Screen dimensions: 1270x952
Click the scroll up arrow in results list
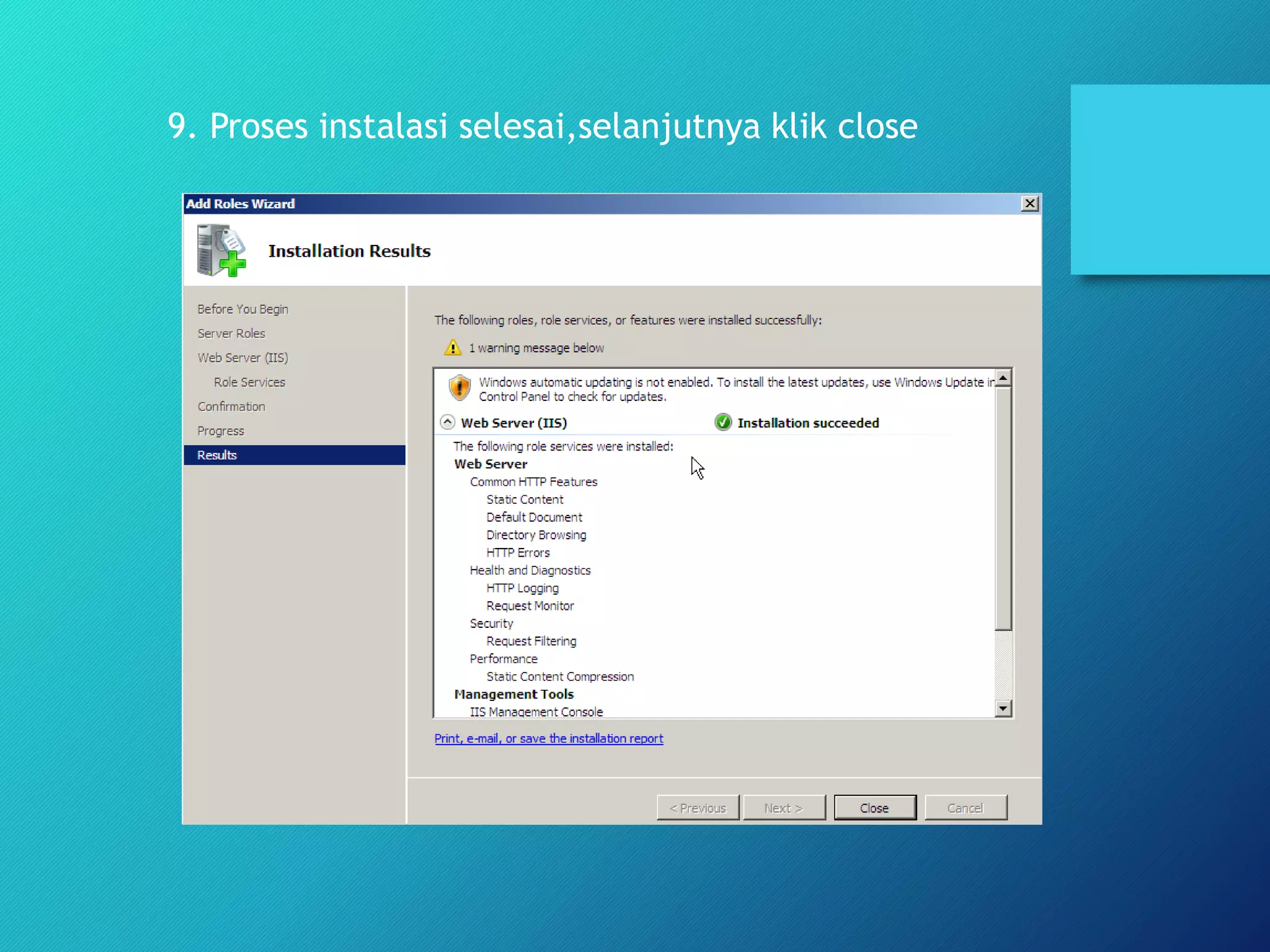coord(1003,377)
